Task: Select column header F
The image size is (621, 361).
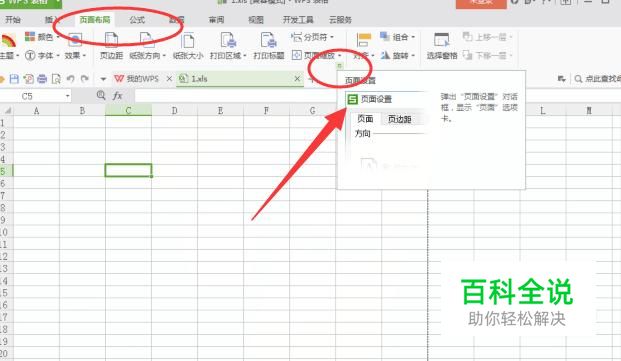Action: coord(266,110)
